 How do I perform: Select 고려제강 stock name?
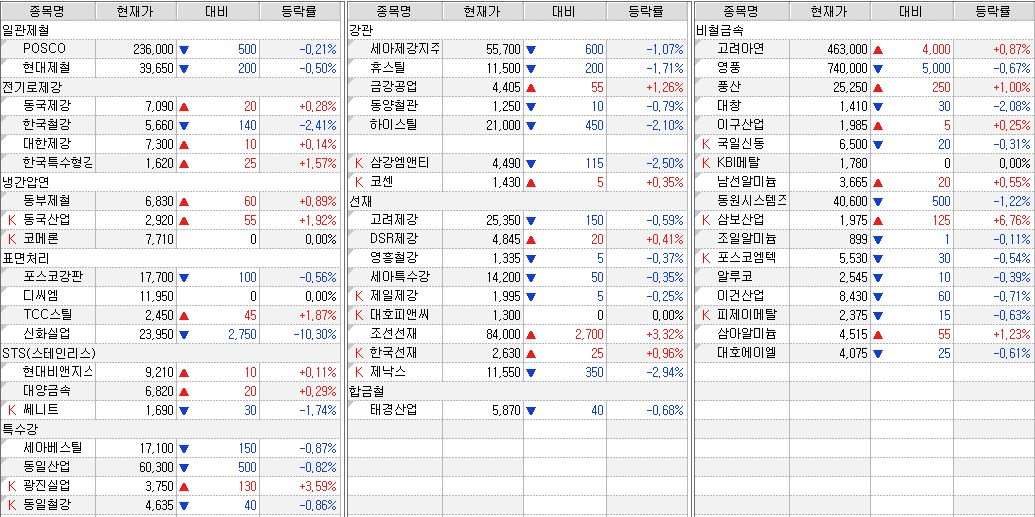(394, 220)
